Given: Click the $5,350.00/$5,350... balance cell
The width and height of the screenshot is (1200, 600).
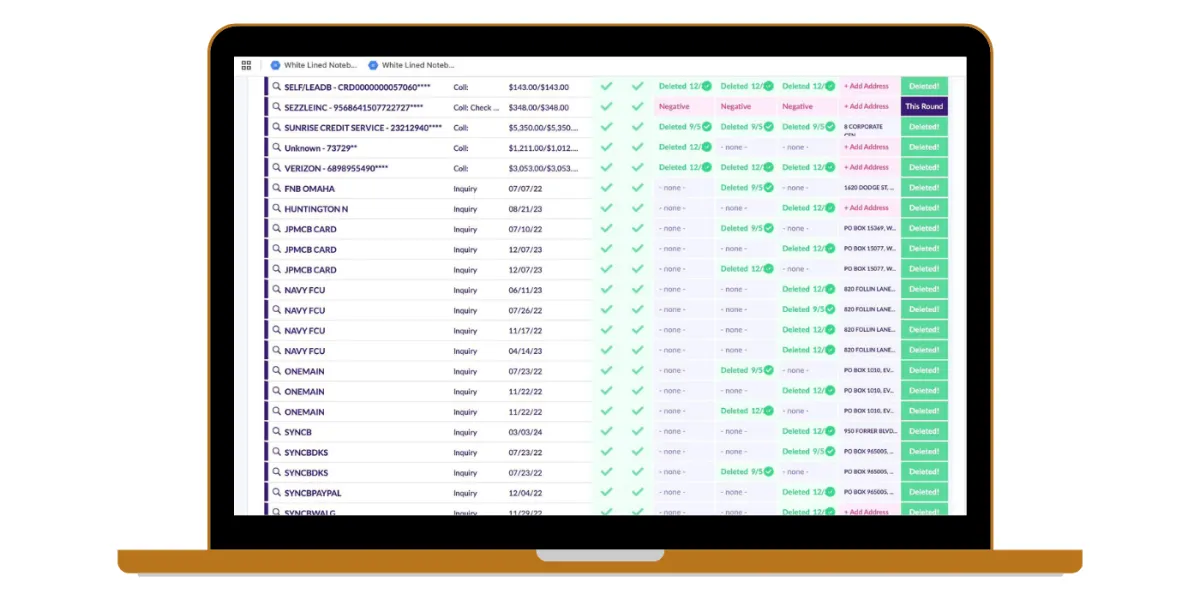Looking at the screenshot, I should (x=542, y=128).
